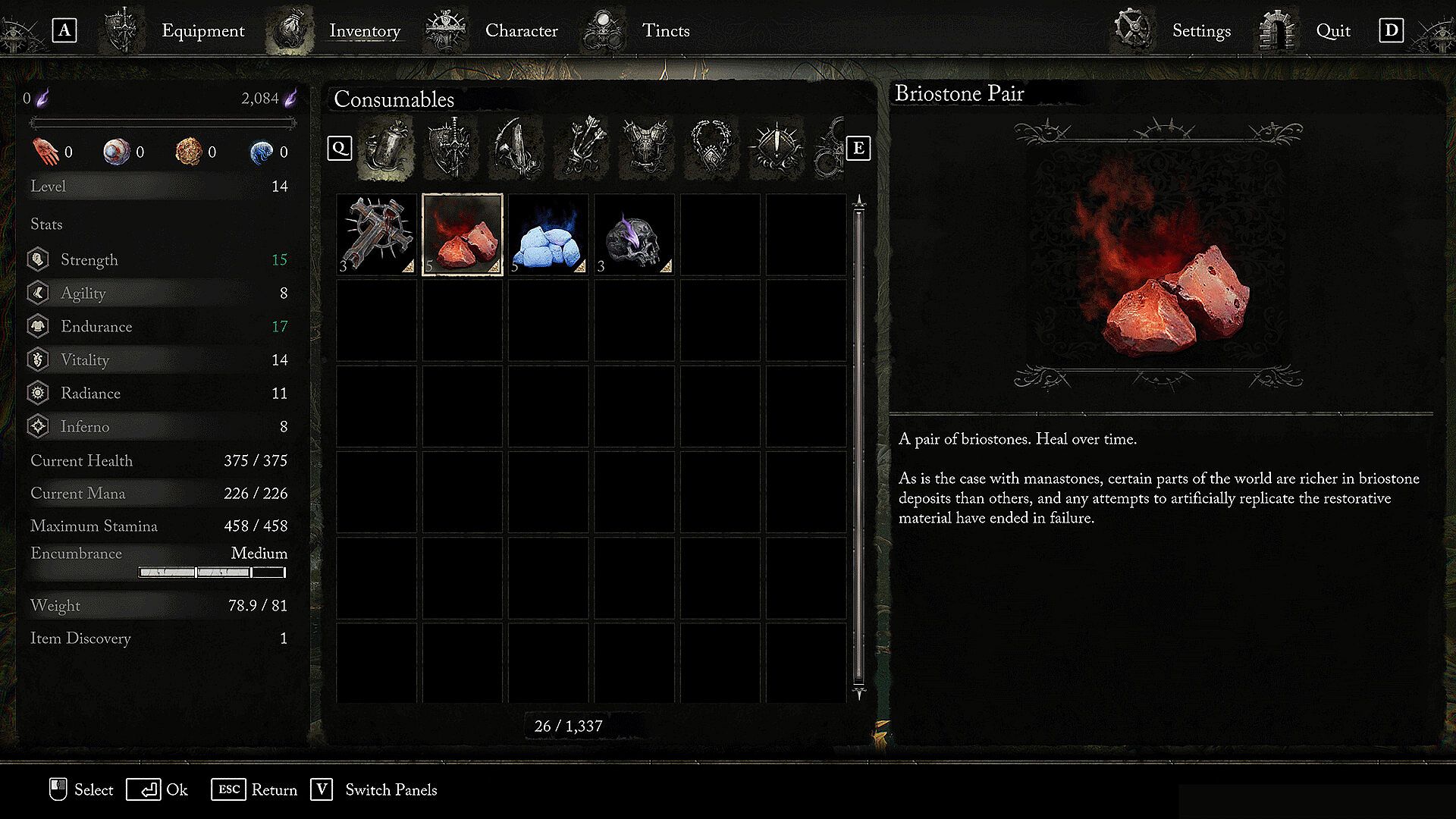Open the thorned amulet category icon
The width and height of the screenshot is (1456, 819).
(x=711, y=147)
